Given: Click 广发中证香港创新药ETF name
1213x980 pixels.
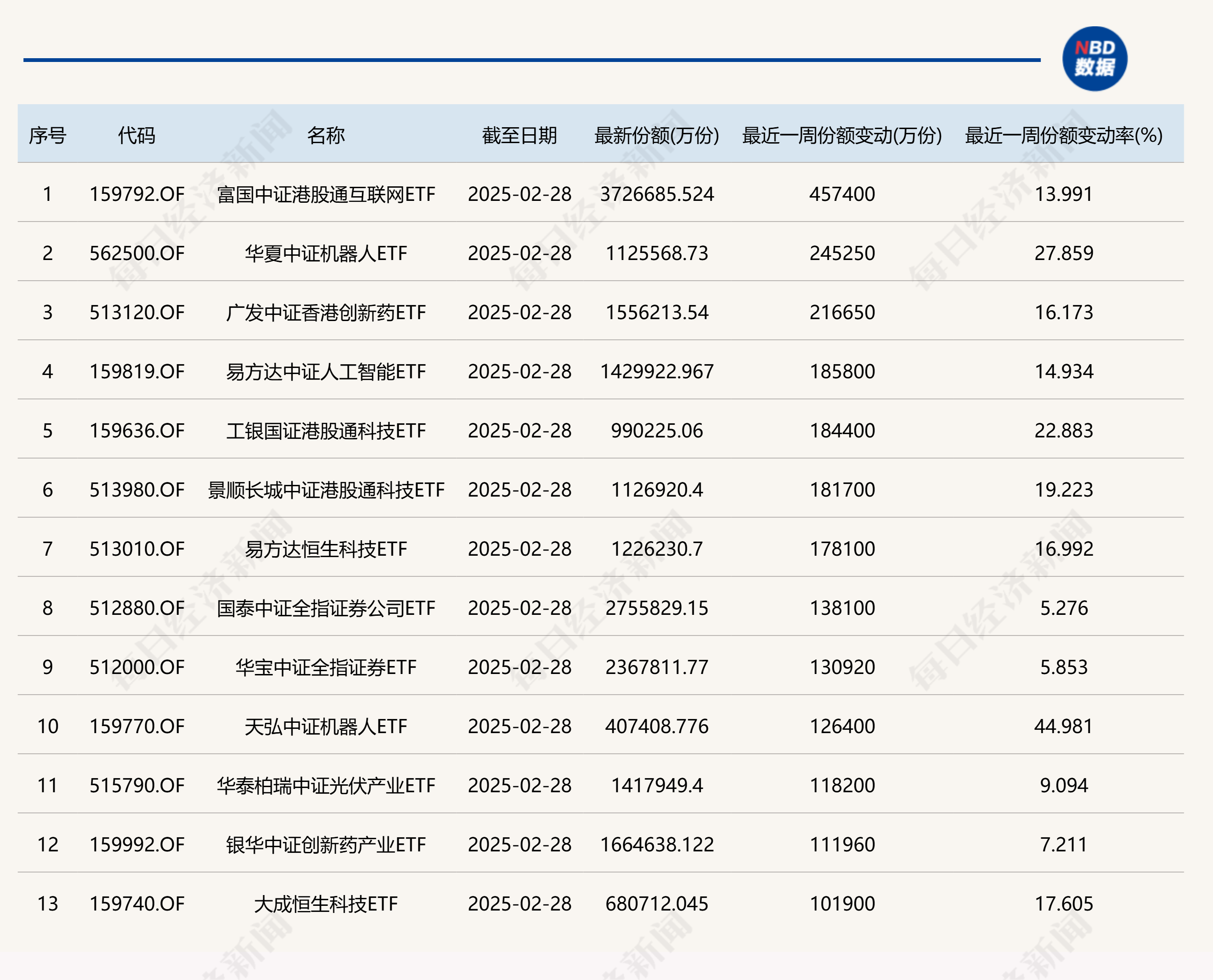Looking at the screenshot, I should point(326,314).
